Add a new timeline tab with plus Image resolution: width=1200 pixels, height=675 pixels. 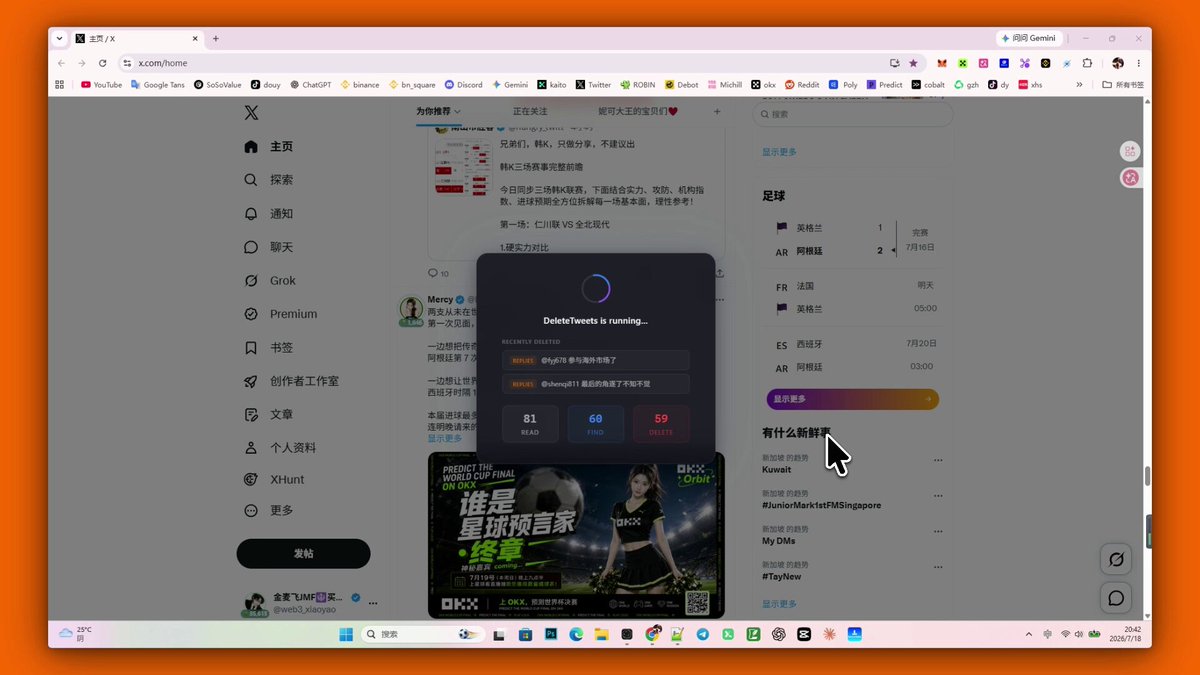coord(717,112)
